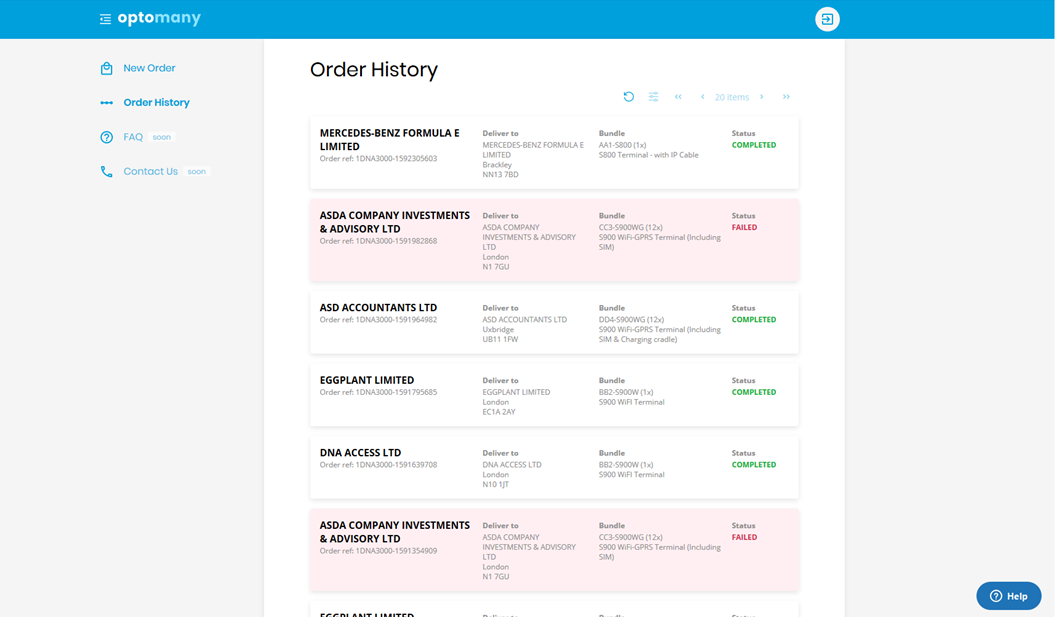Open the New Order page
Screen dimensions: 1055x617
point(149,68)
